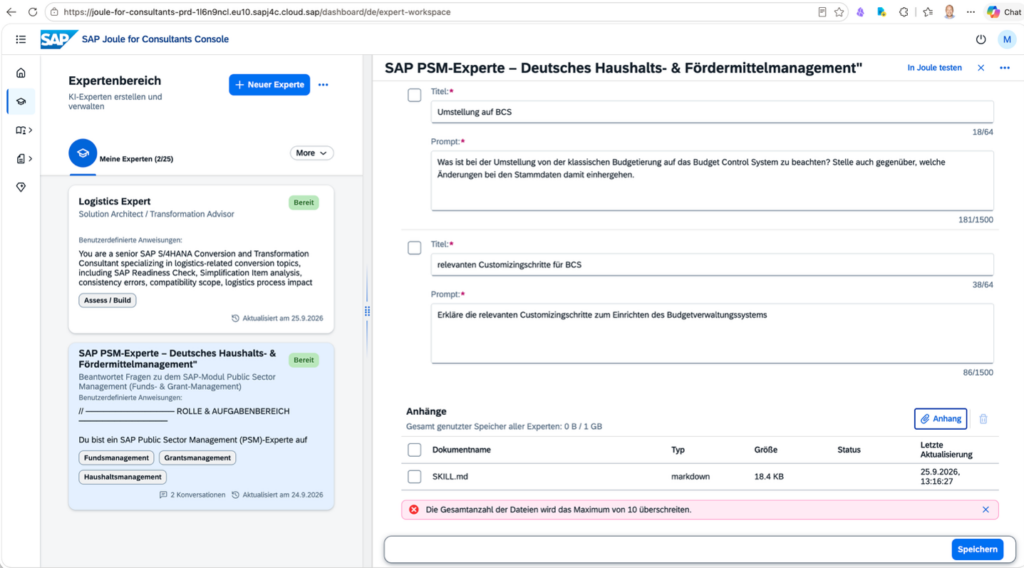Open browser profile avatar
Image resolution: width=1024 pixels, height=568 pixels.
tap(950, 12)
